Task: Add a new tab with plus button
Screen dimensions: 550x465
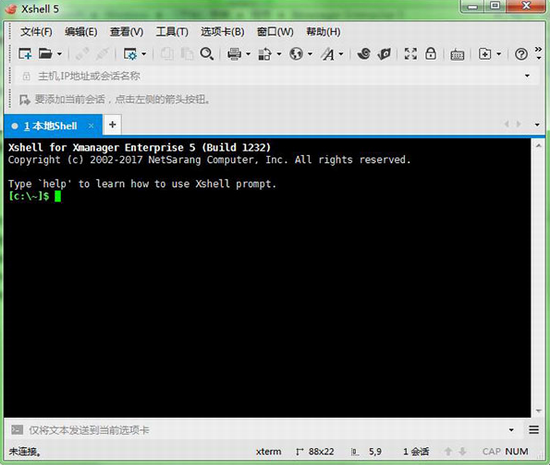Action: click(112, 124)
